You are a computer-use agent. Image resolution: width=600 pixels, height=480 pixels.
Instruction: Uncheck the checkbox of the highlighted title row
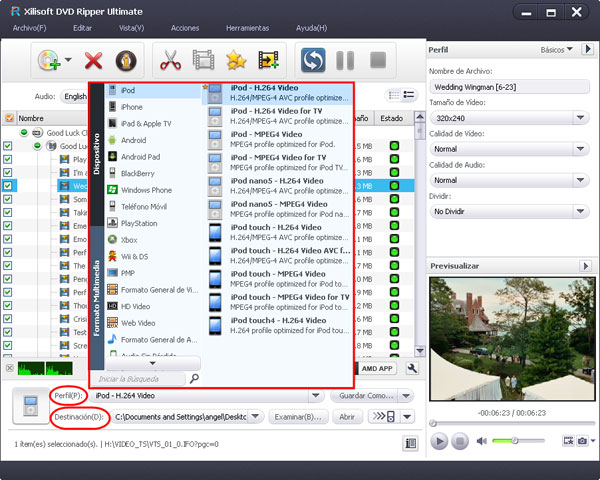click(9, 186)
